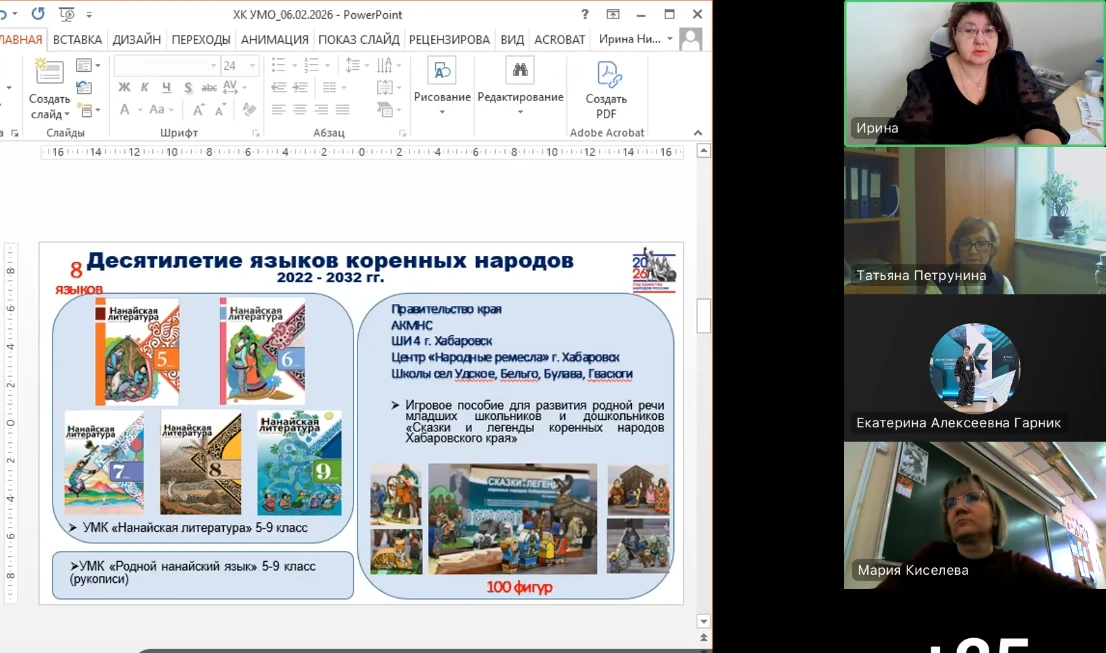Image resolution: width=1106 pixels, height=653 pixels.
Task: Center-align the paragraph text
Action: pos(299,110)
